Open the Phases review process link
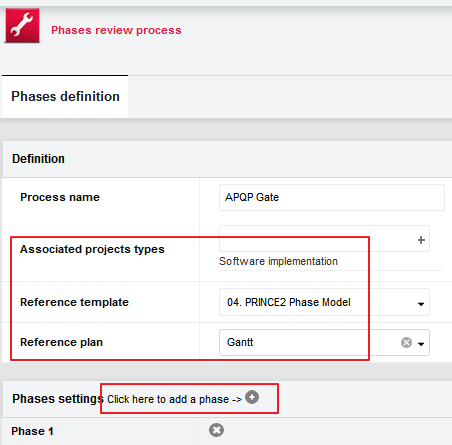 (x=116, y=30)
